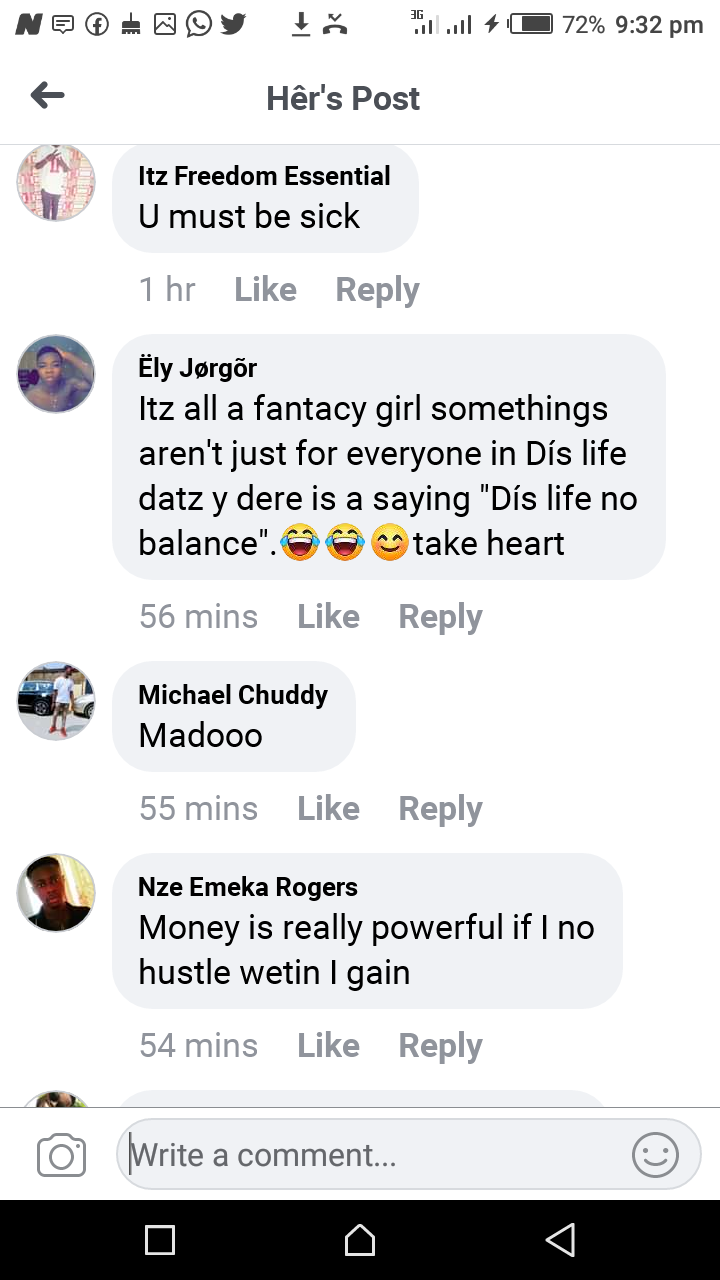Open Michael Chuddy's profile name
Screen dimensions: 720x1280
click(233, 695)
